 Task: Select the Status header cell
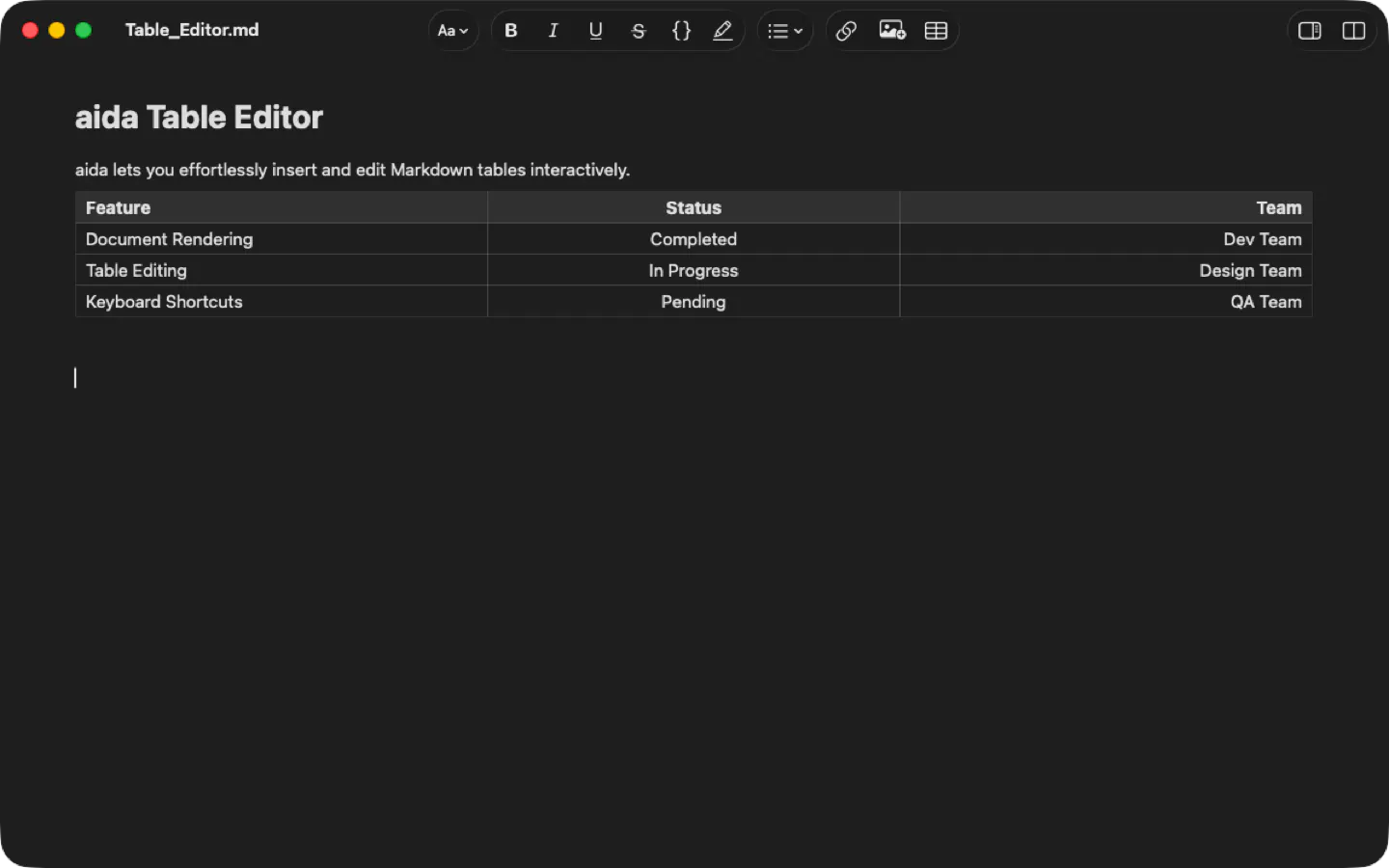694,207
